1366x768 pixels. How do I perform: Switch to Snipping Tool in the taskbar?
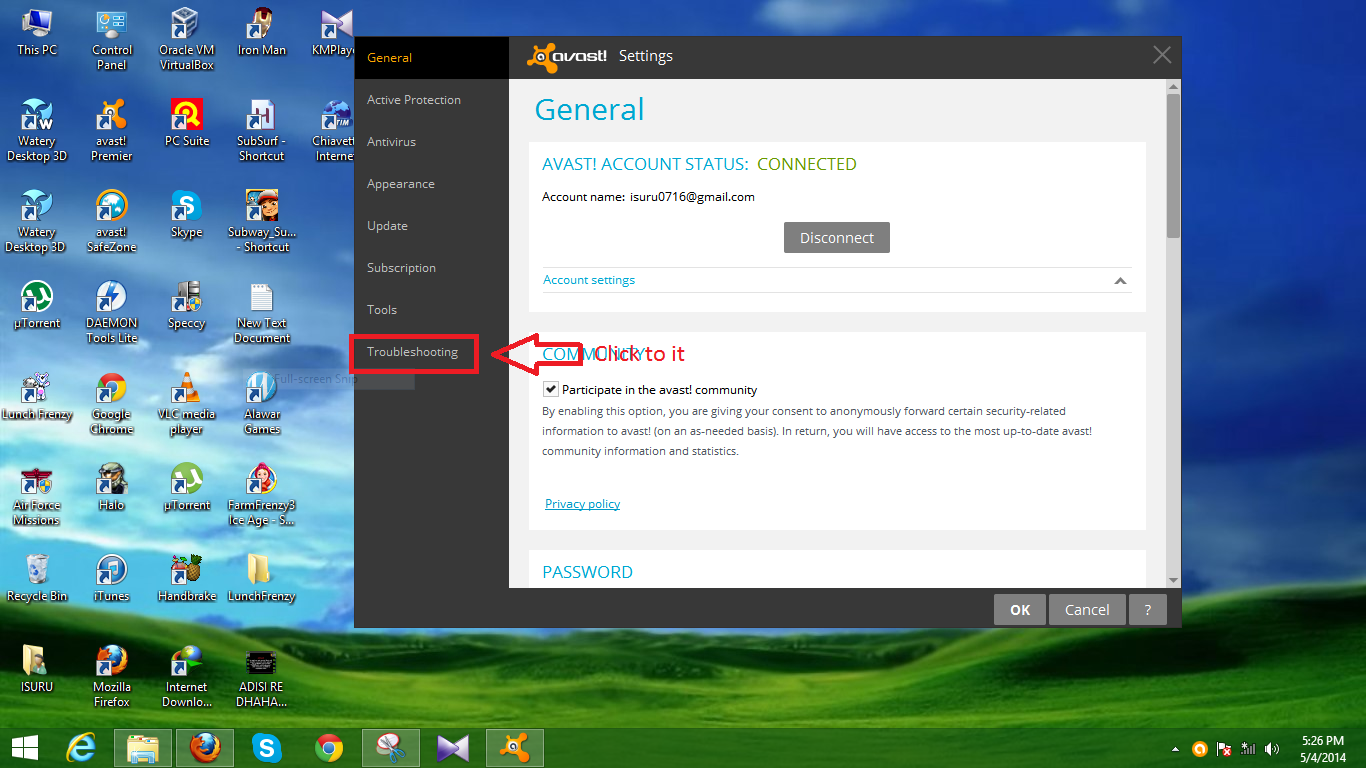click(x=391, y=747)
